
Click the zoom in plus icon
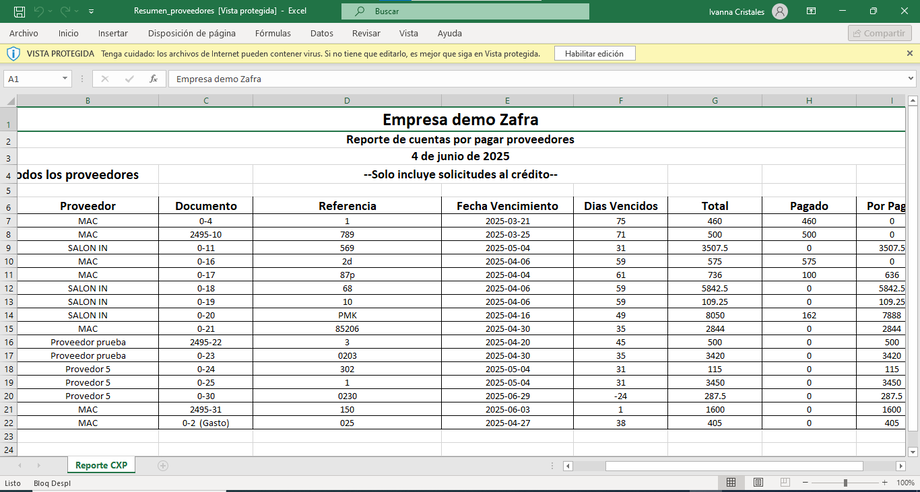(x=885, y=483)
